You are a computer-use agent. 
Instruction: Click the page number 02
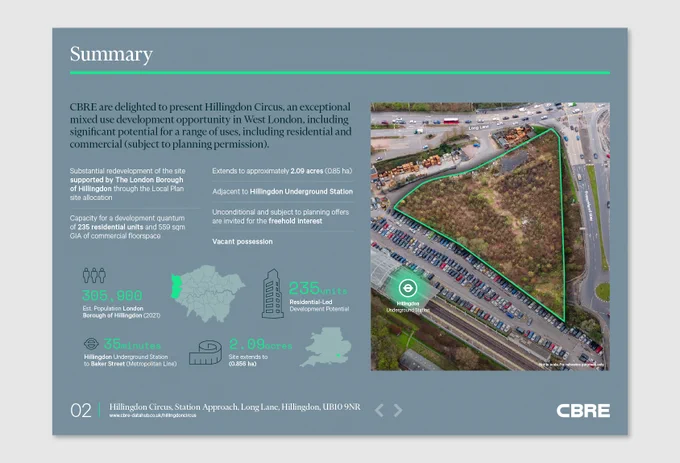[x=81, y=411]
